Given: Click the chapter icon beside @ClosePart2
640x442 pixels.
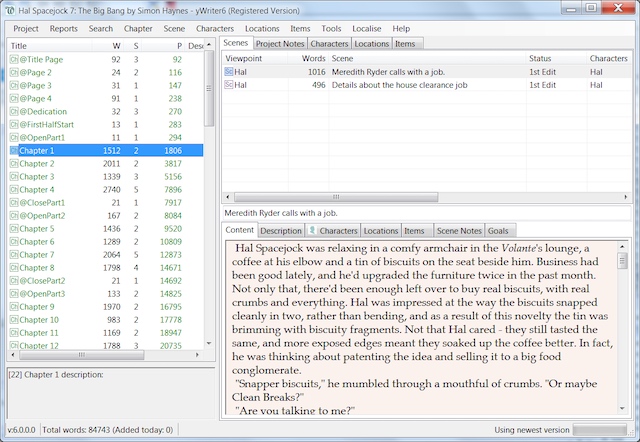Looking at the screenshot, I should (x=14, y=281).
